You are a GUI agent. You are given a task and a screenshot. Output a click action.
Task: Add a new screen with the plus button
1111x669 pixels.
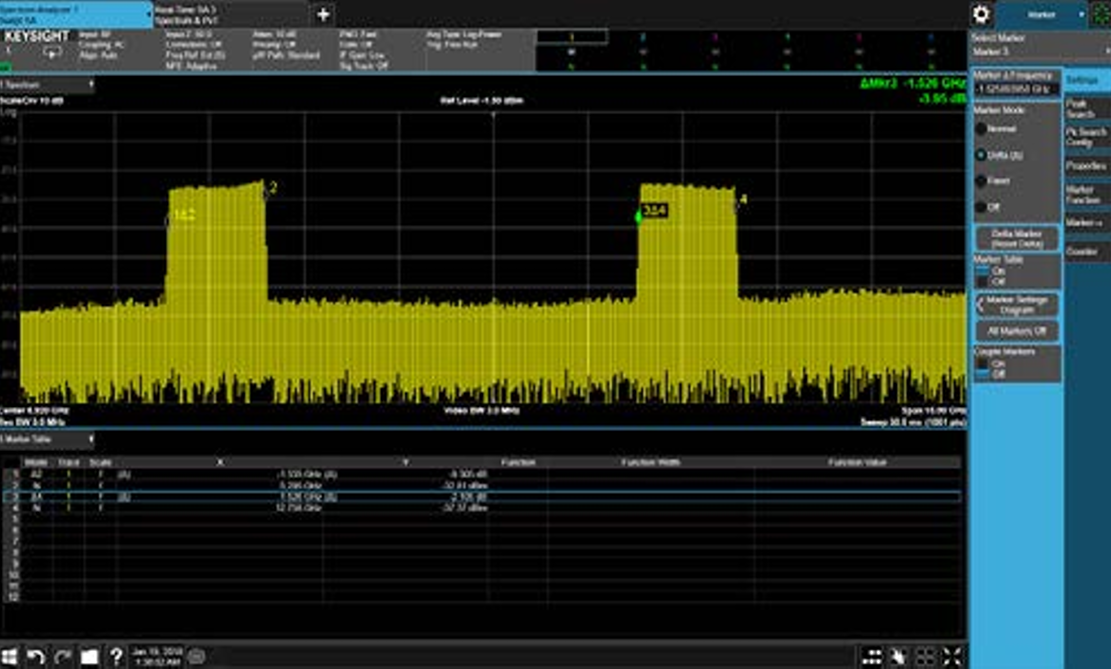point(323,14)
